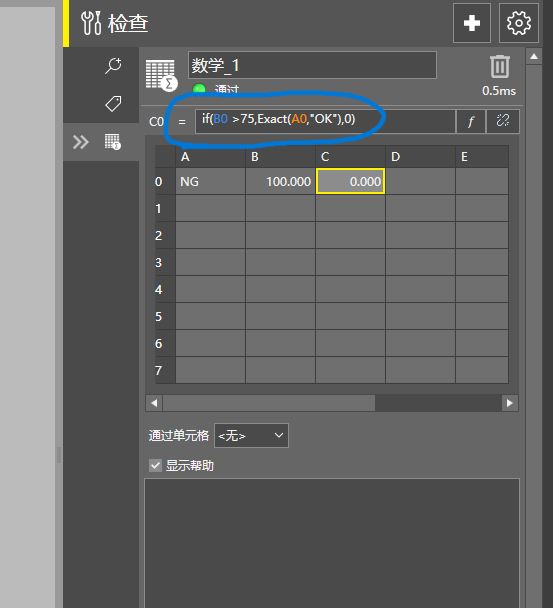Click the 0.5ms execution time label
This screenshot has width=553, height=608.
point(499,91)
